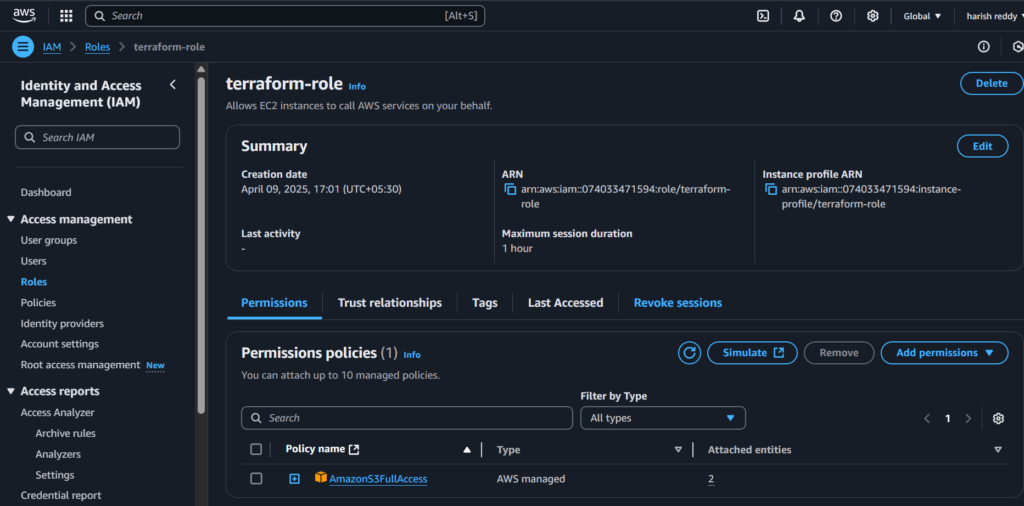Open the services grid menu

tap(66, 16)
